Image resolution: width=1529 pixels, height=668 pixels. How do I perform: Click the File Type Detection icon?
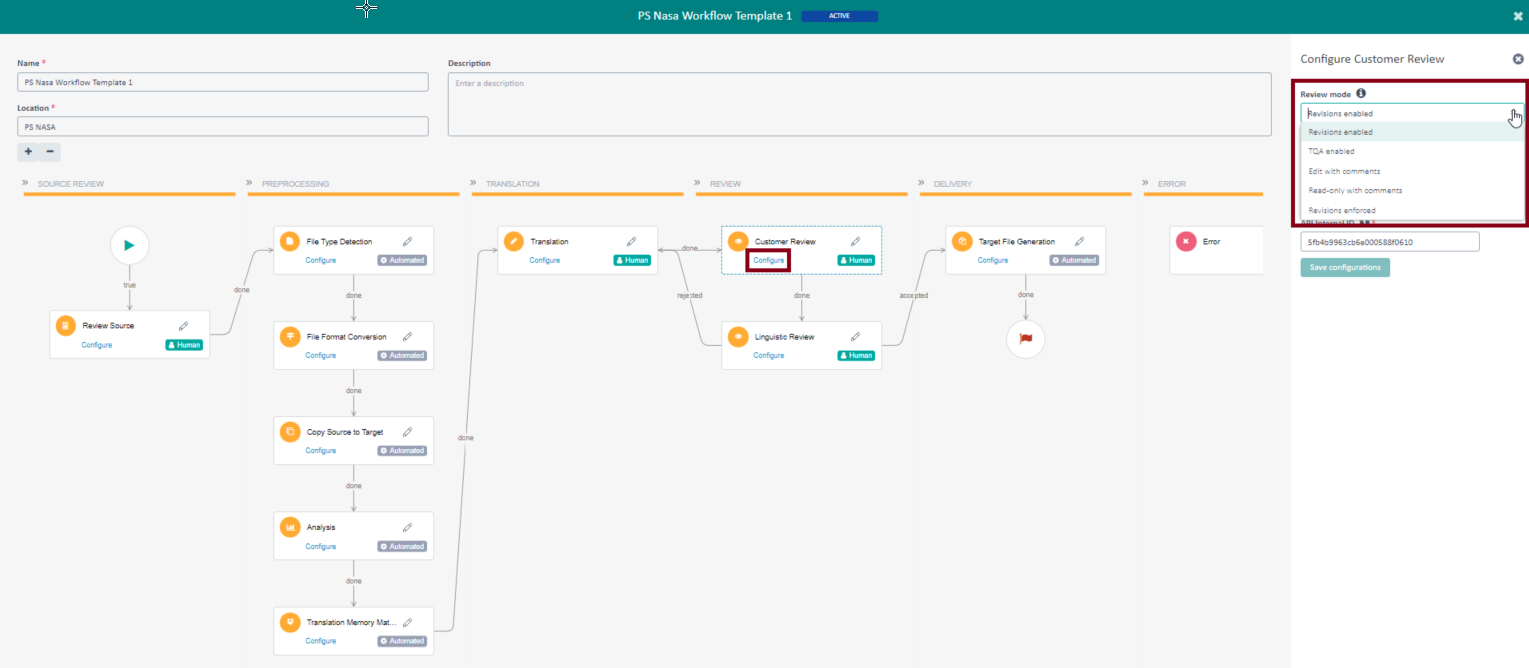coord(289,241)
